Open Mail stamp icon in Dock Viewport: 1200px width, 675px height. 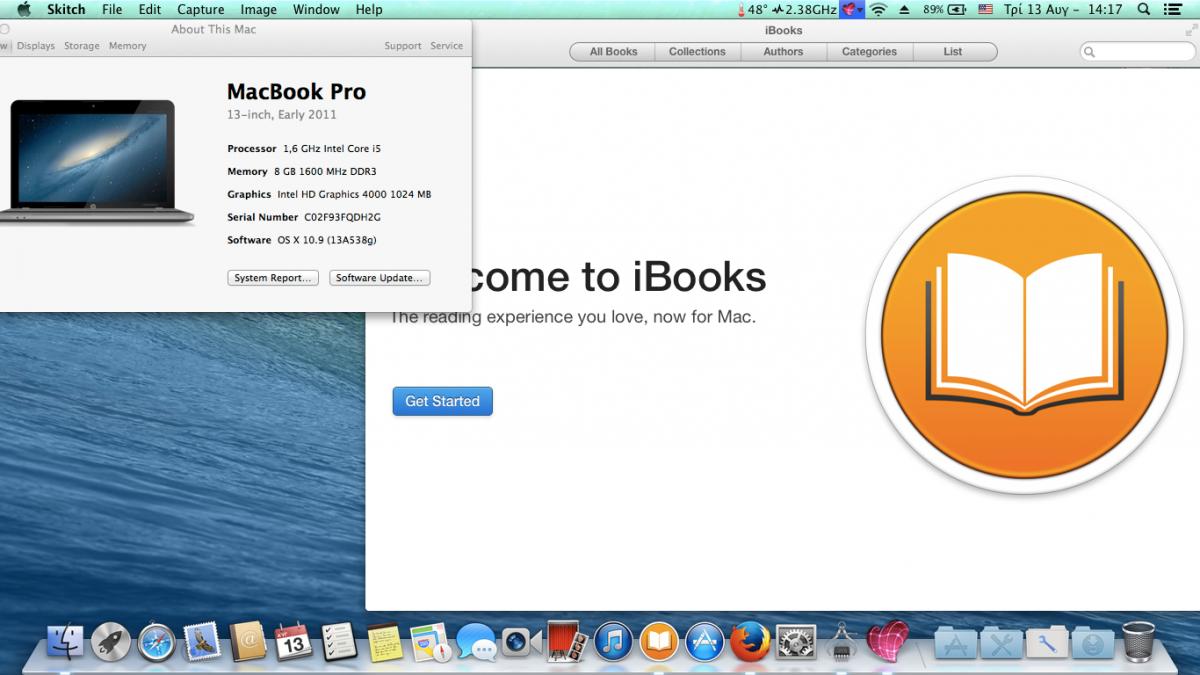click(x=203, y=642)
